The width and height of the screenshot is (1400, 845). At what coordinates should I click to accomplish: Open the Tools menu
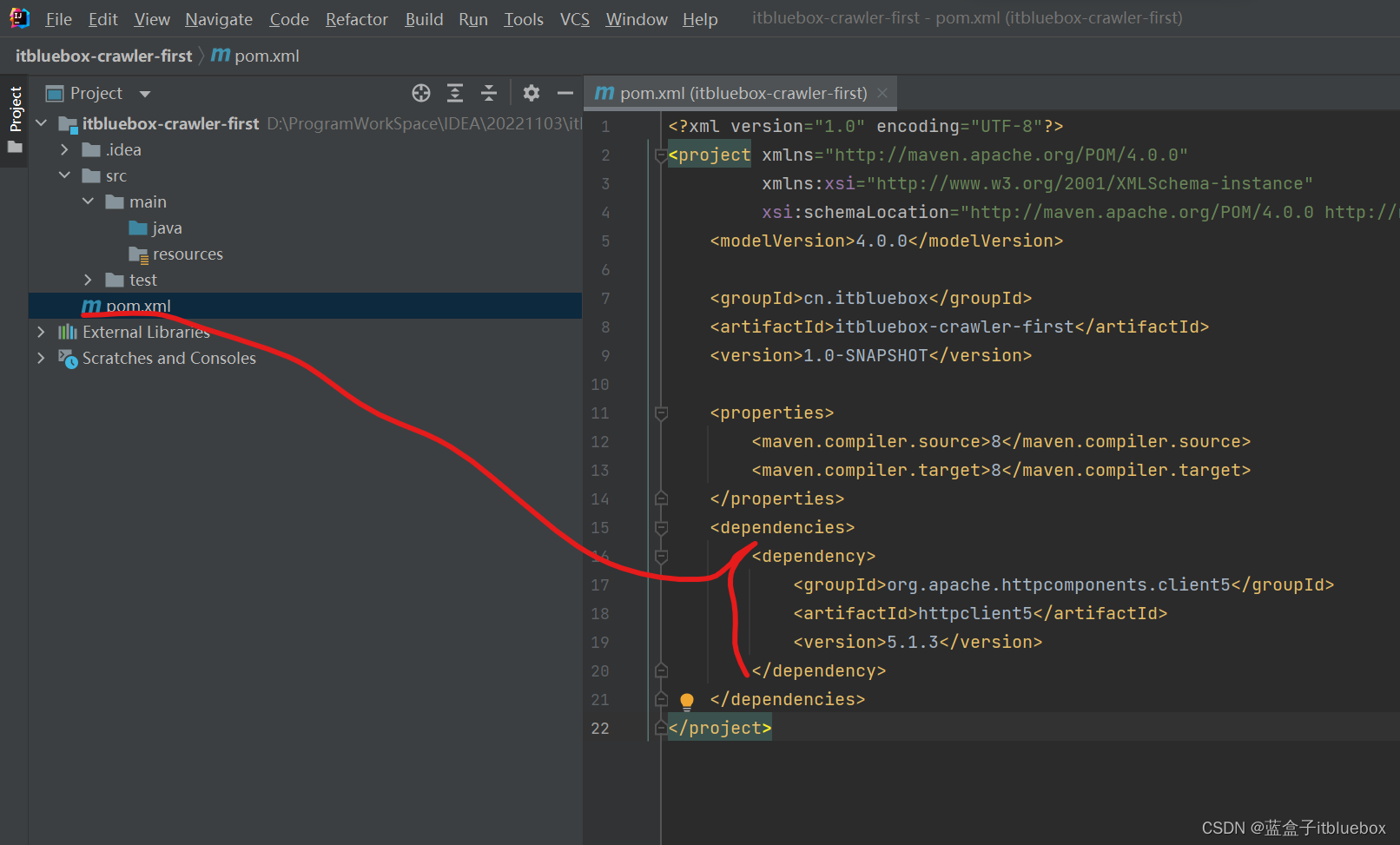[x=524, y=19]
